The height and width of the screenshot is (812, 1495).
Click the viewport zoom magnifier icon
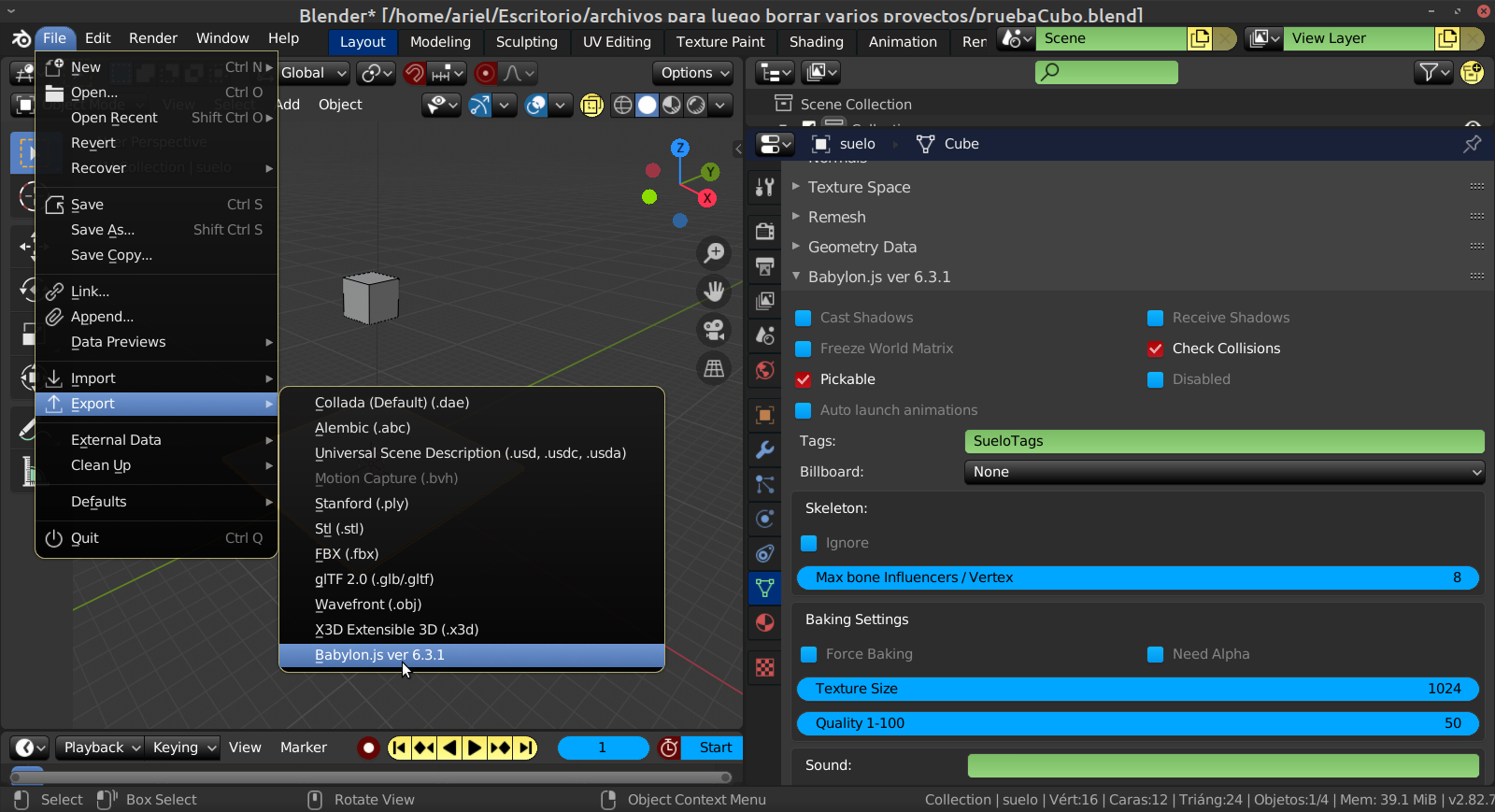tap(714, 252)
